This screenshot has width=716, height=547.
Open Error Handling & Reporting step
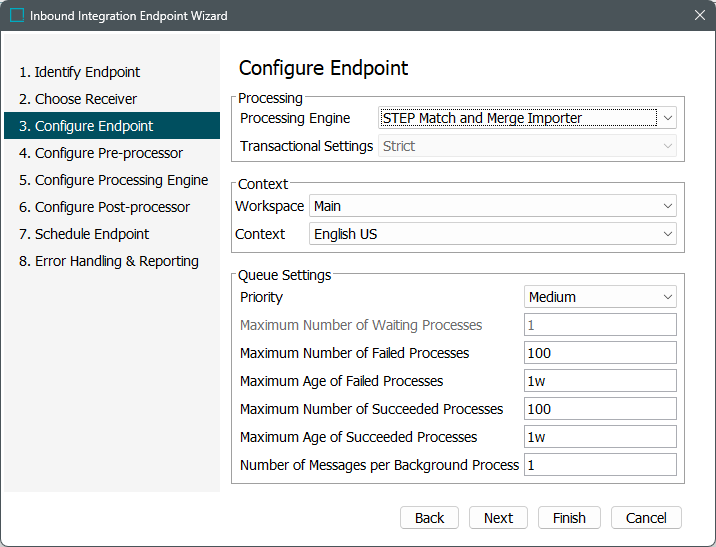click(x=109, y=261)
